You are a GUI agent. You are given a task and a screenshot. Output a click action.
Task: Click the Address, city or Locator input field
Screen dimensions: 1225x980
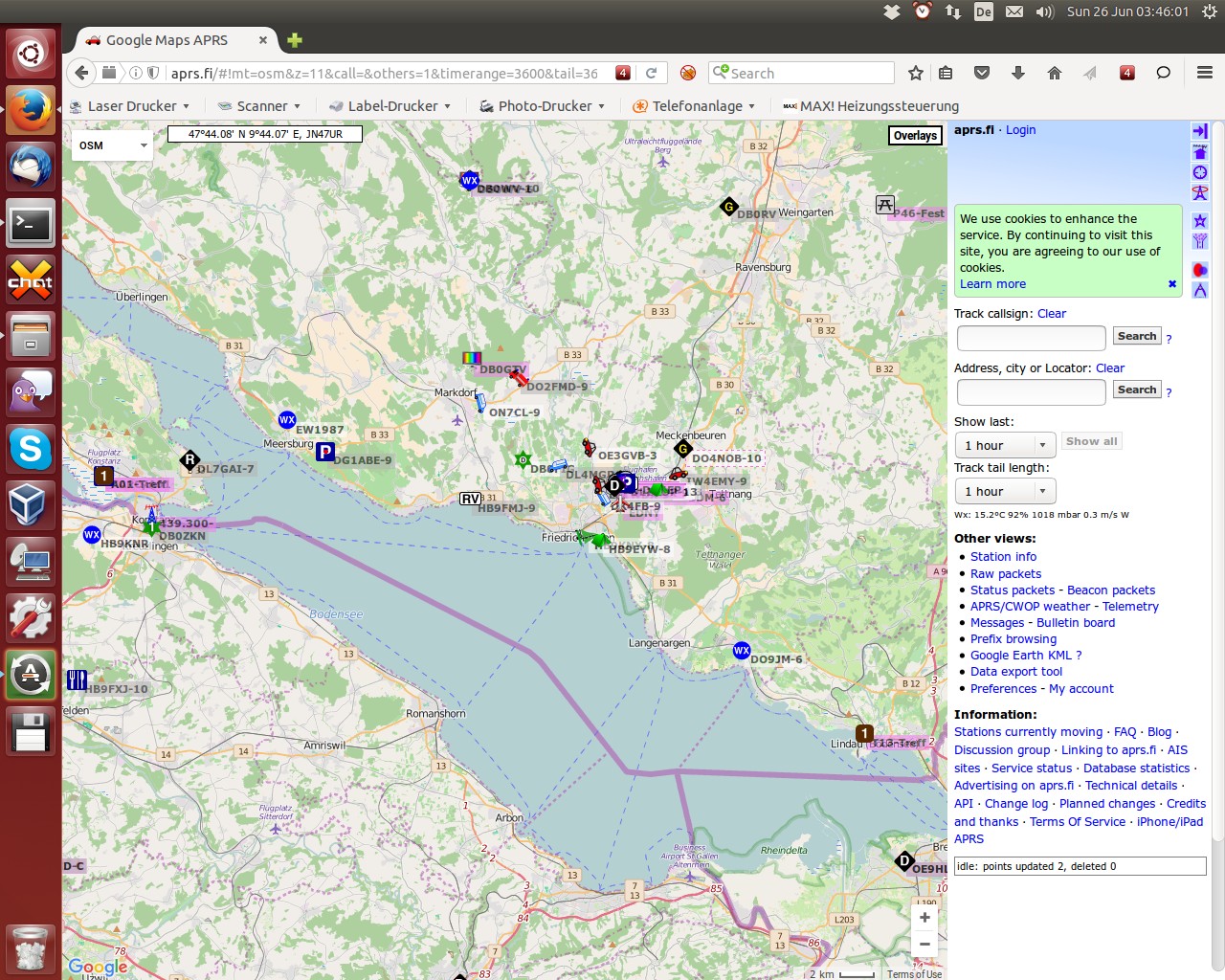pos(1031,391)
